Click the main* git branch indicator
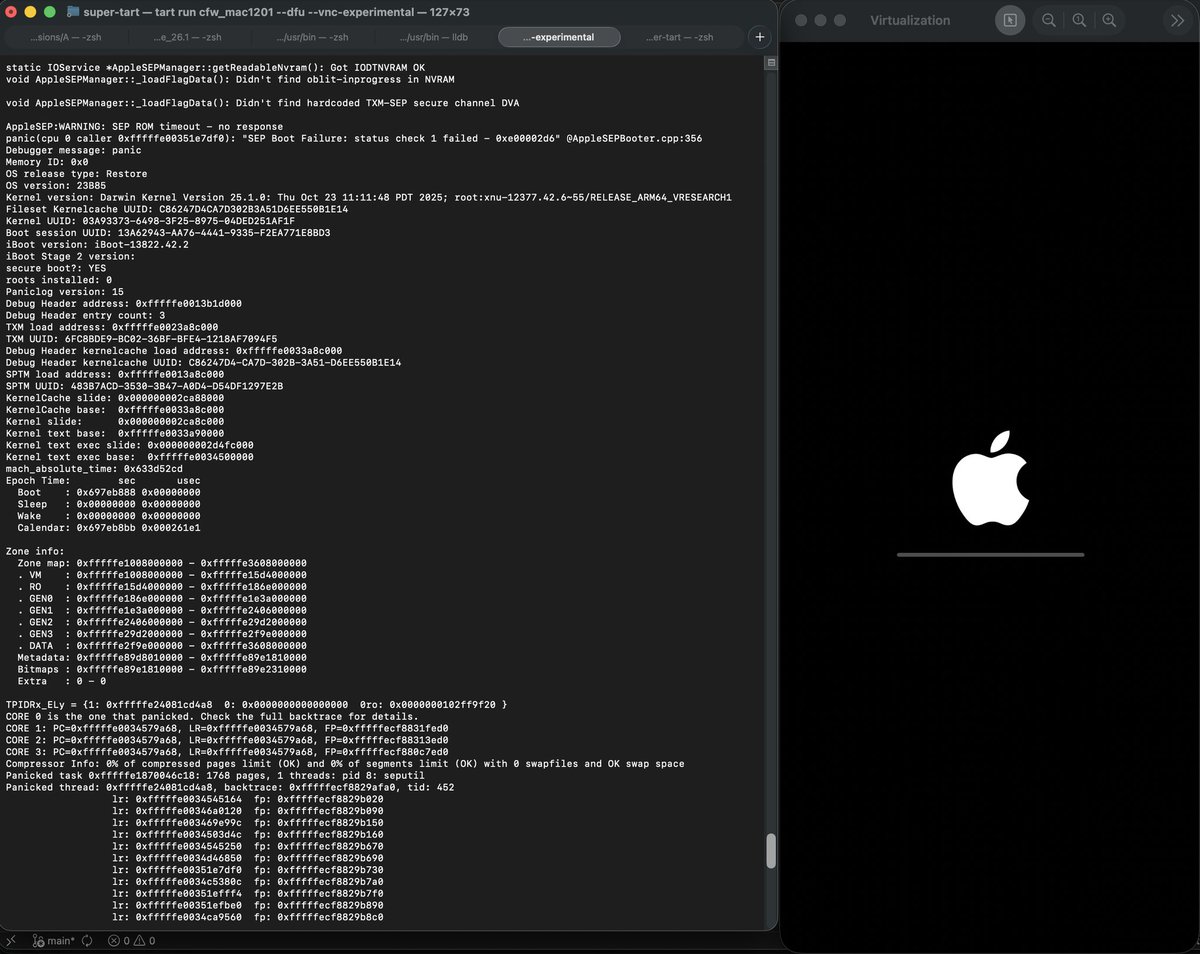The width and height of the screenshot is (1200, 954). pyautogui.click(x=54, y=940)
